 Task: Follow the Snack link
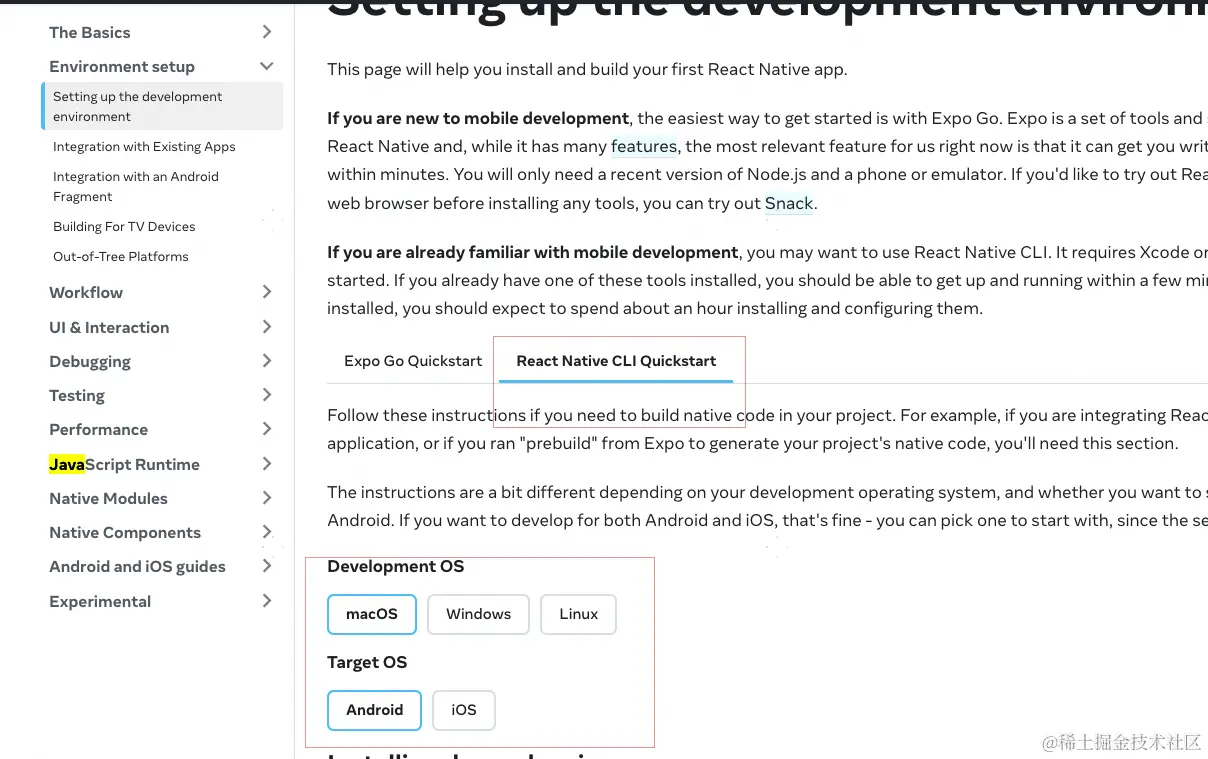789,203
